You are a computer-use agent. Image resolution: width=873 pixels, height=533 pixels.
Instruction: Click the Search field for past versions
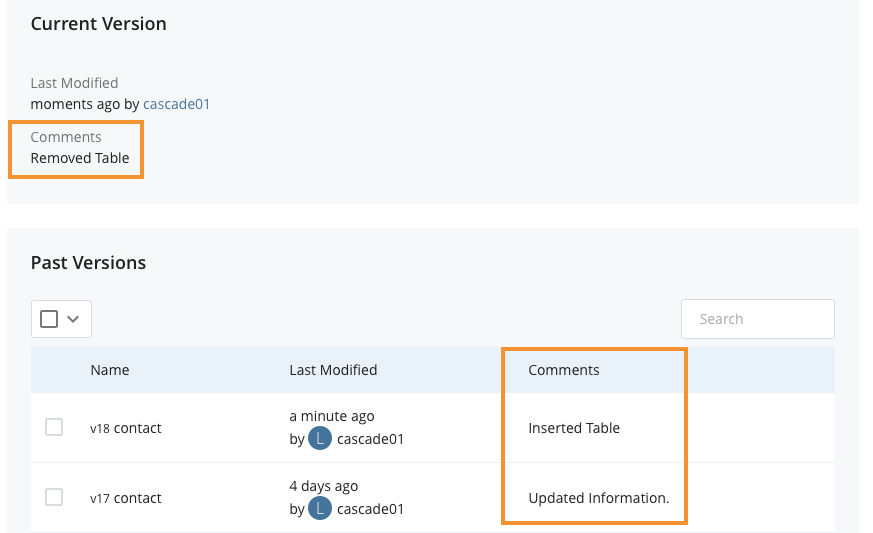757,319
